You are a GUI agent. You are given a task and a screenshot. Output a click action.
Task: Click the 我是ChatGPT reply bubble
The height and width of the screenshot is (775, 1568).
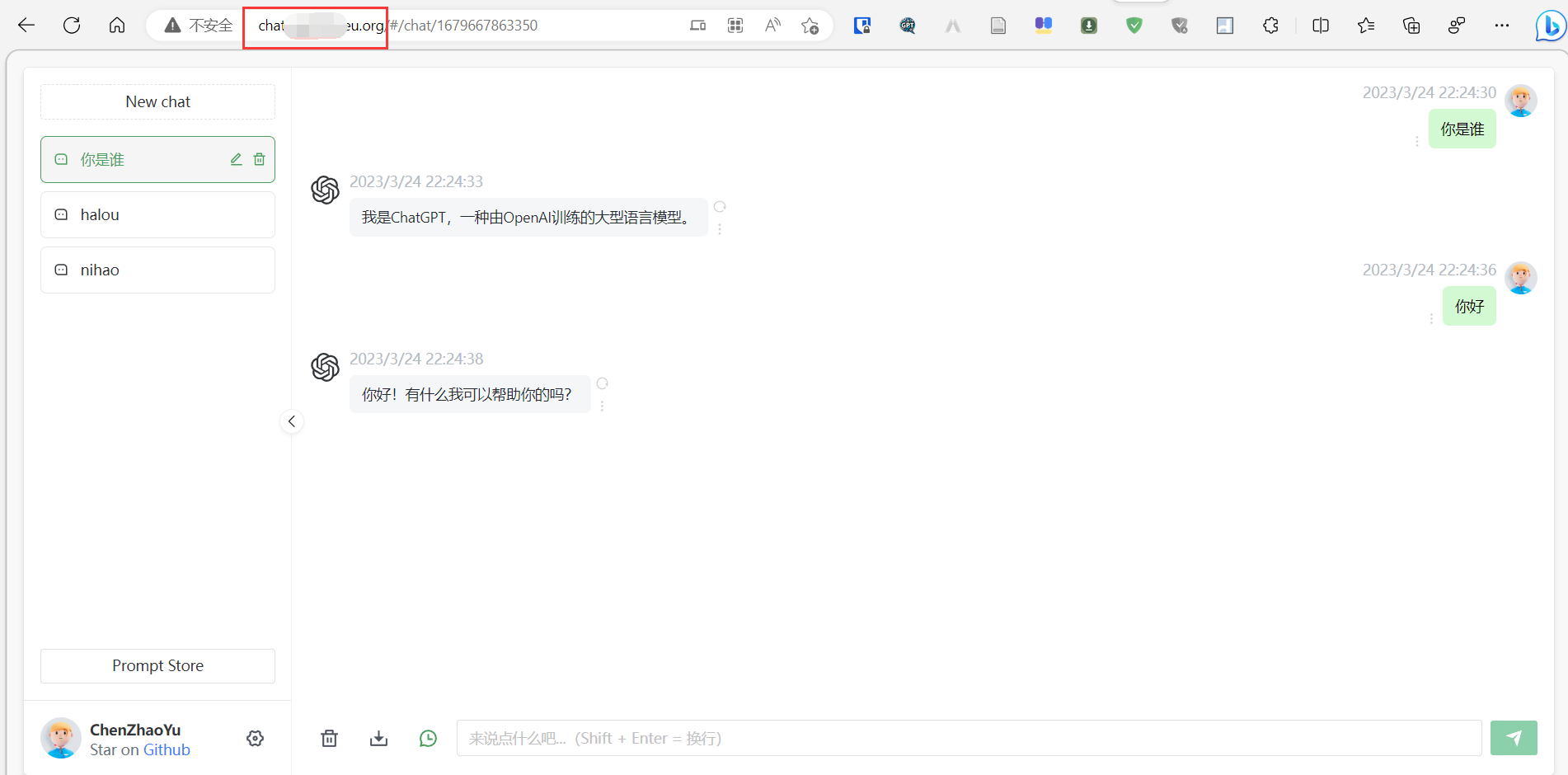[x=528, y=218]
